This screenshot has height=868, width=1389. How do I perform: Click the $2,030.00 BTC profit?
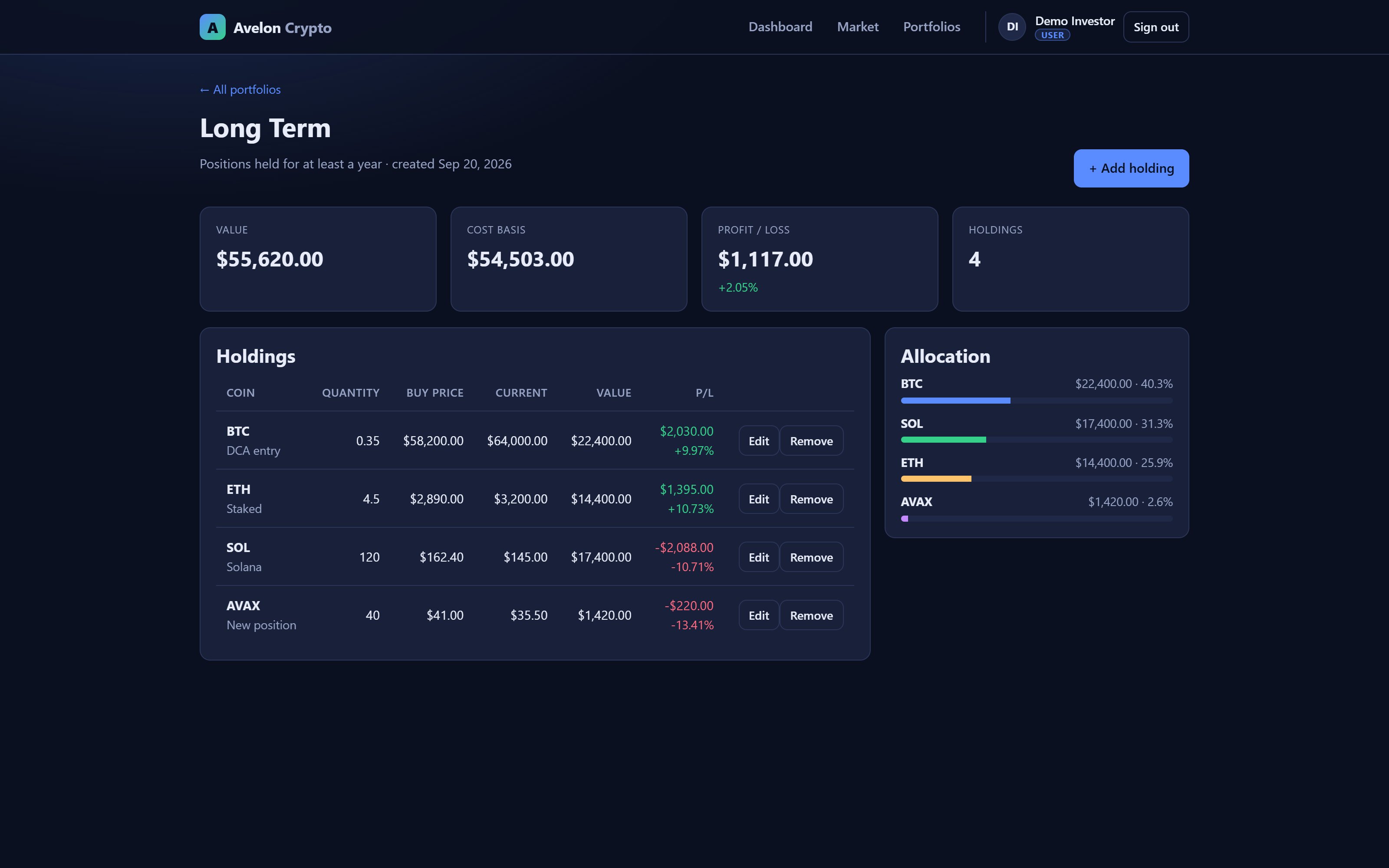tap(686, 431)
